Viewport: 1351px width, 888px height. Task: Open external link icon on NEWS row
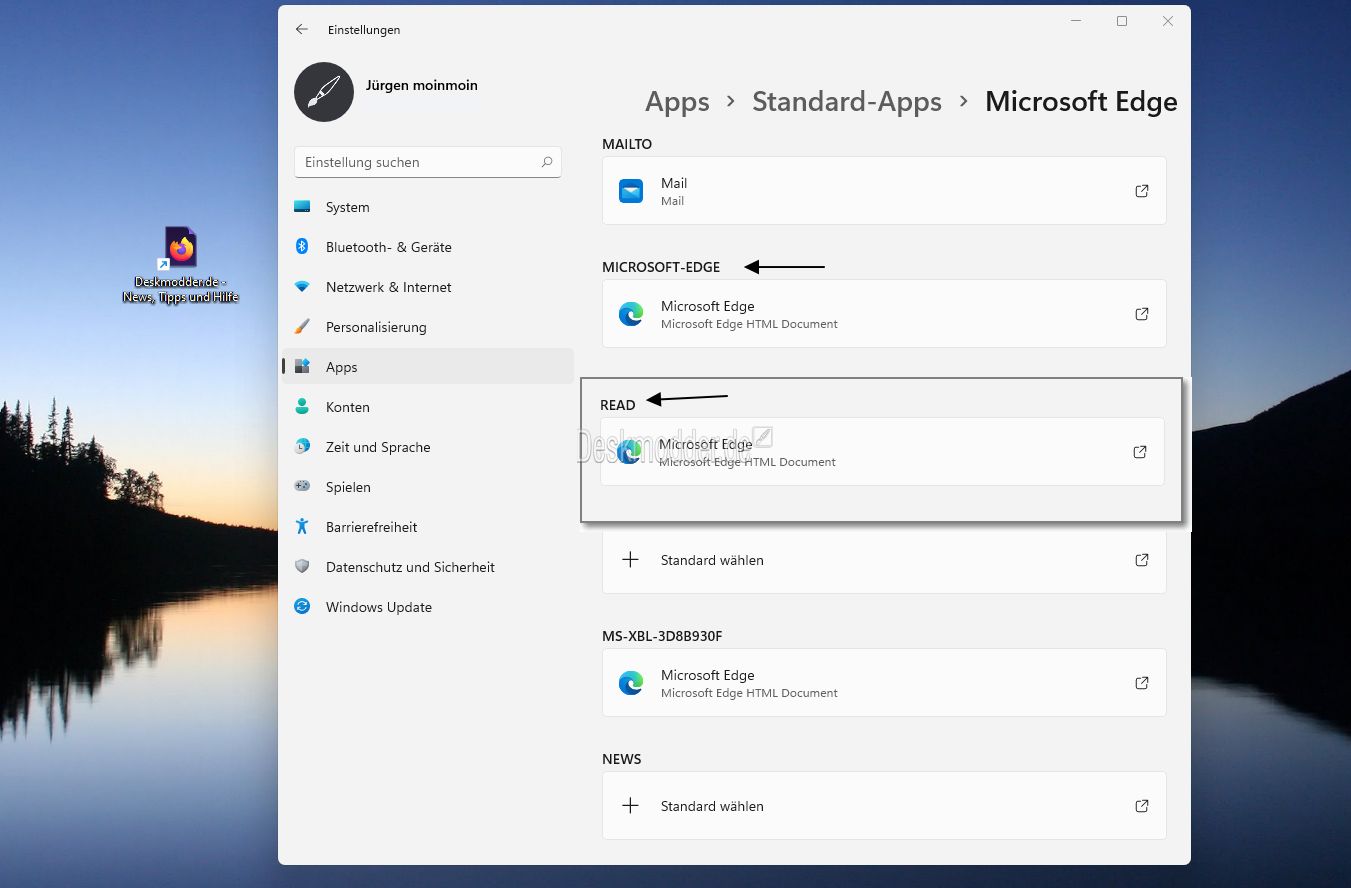pyautogui.click(x=1142, y=806)
